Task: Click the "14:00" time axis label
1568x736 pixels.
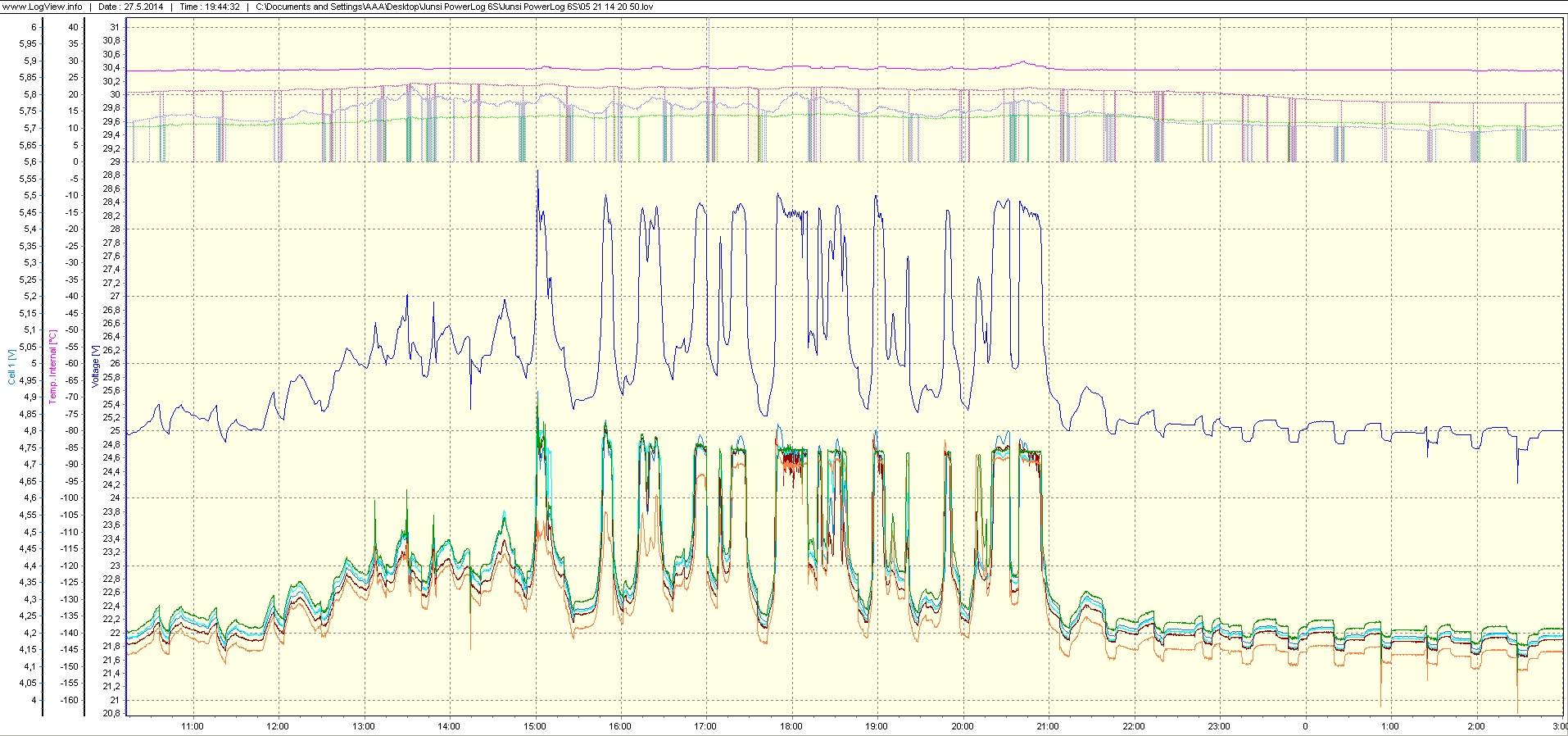Action: [449, 726]
